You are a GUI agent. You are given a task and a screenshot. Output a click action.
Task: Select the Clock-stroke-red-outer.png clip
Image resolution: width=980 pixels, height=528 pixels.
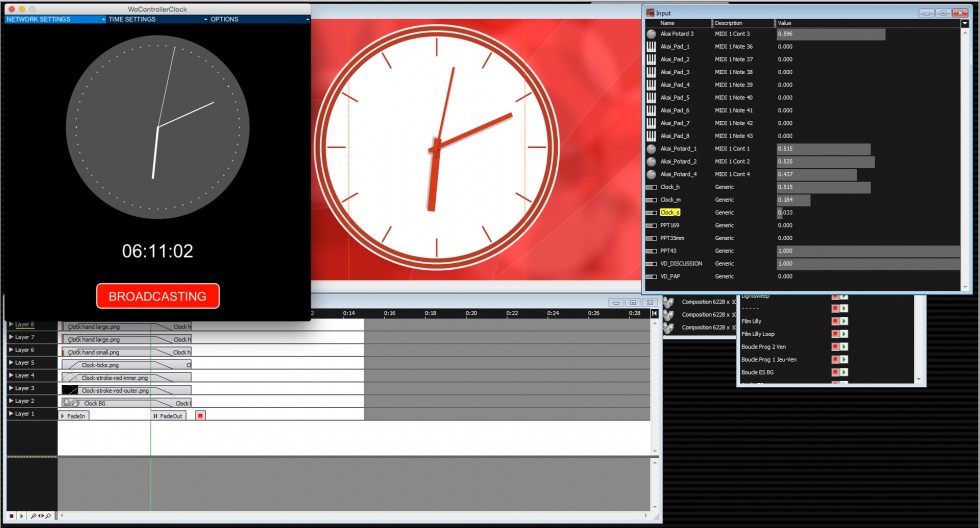[x=126, y=391]
